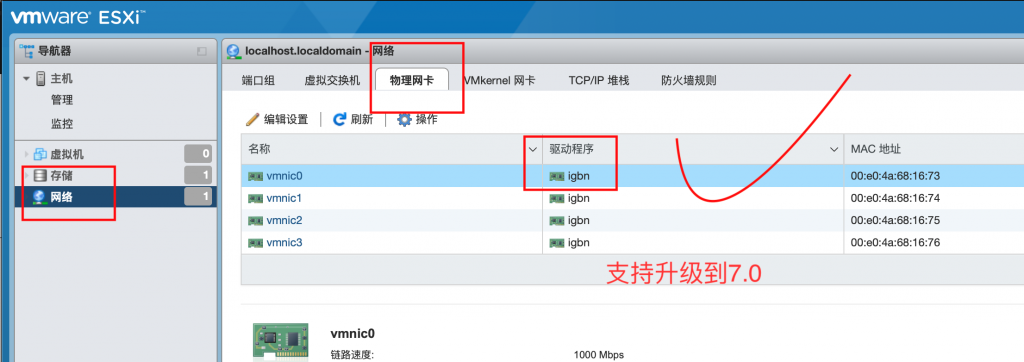Open Monitor under Host

tap(61, 123)
